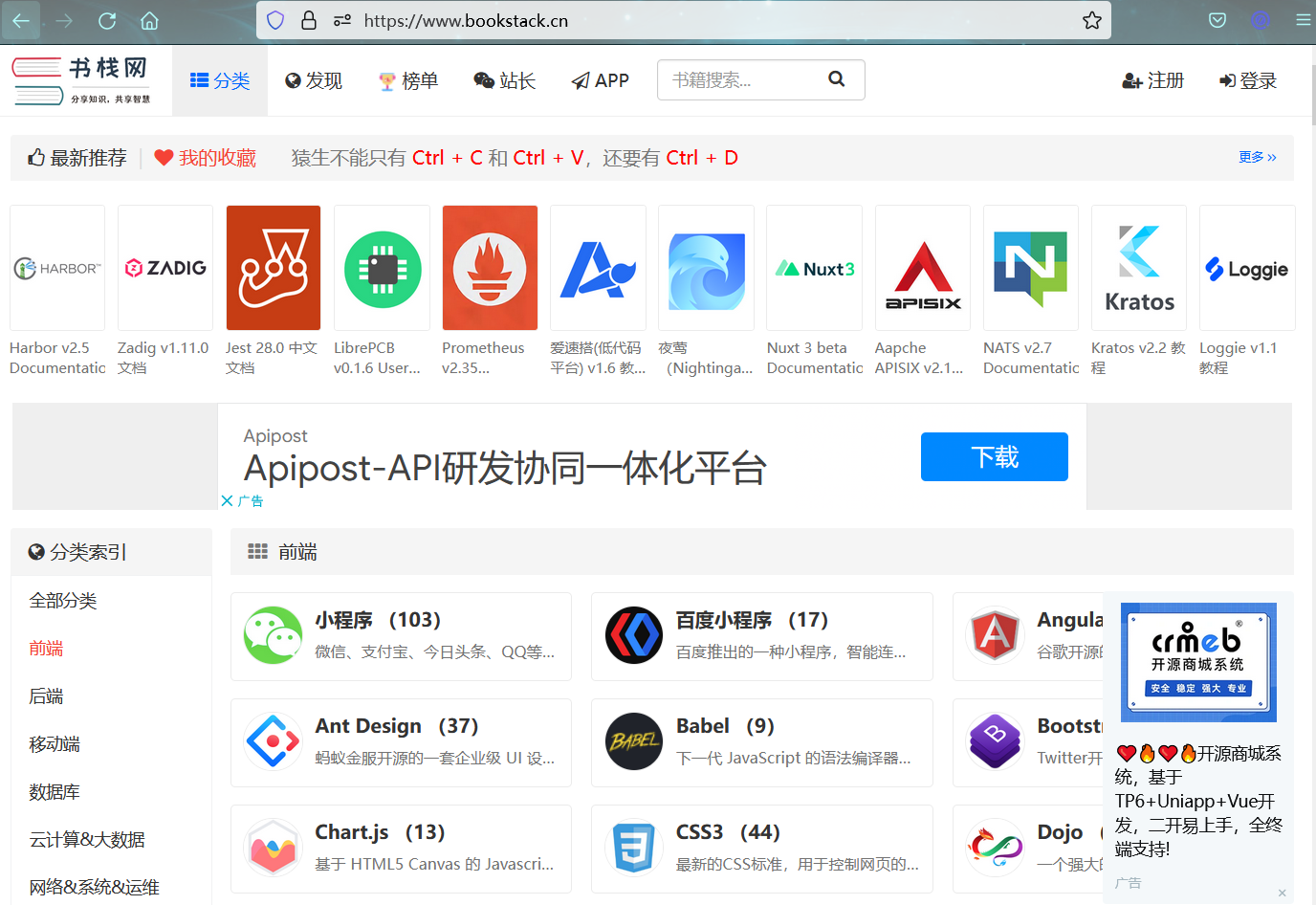Click the blue 下载 button in Apipost ad
Image resolution: width=1316 pixels, height=905 pixels.
[995, 456]
